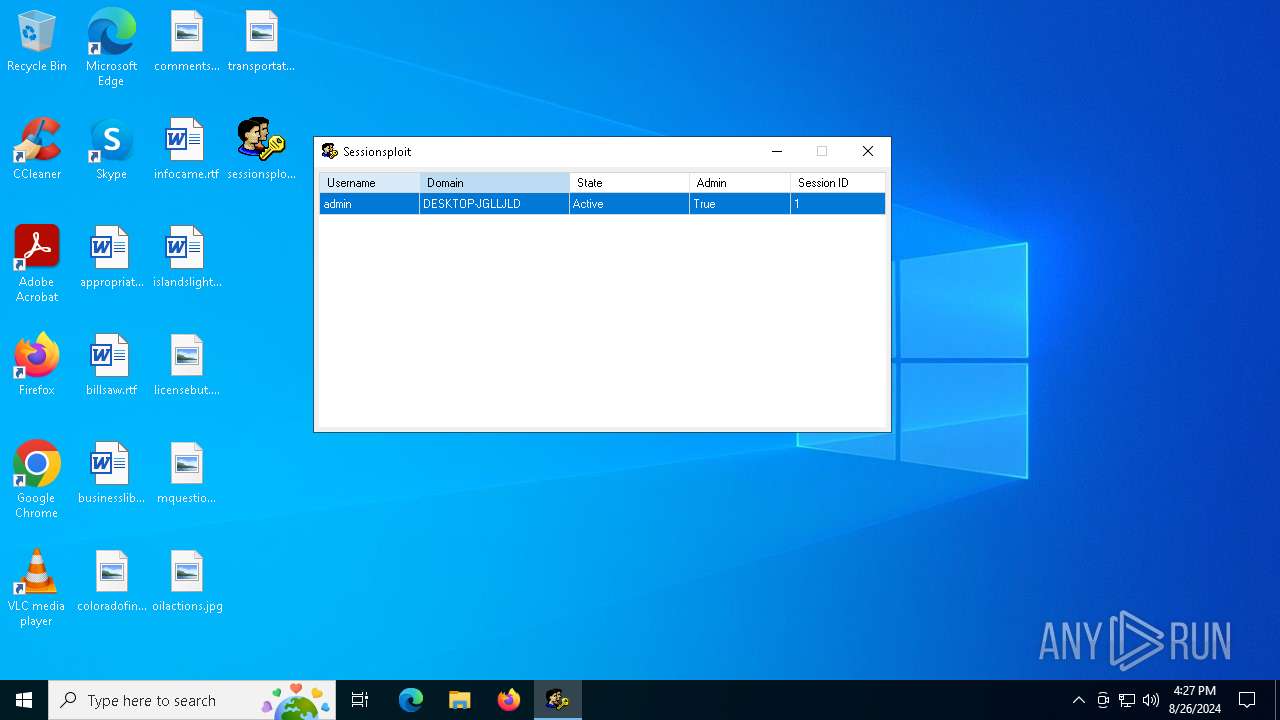The height and width of the screenshot is (720, 1280).
Task: Select the comments image file on desktop
Action: [186, 42]
